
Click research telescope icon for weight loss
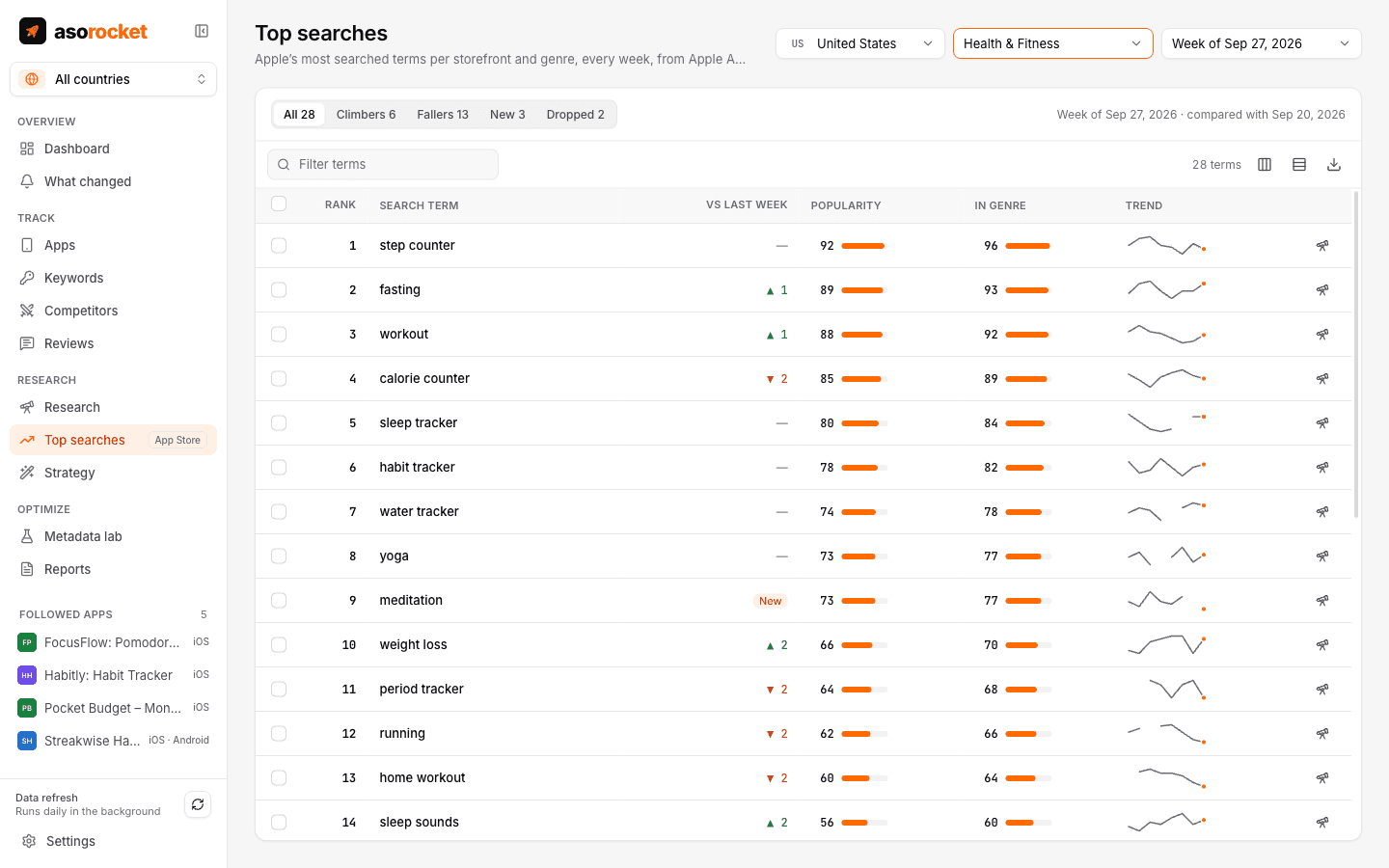pos(1322,645)
